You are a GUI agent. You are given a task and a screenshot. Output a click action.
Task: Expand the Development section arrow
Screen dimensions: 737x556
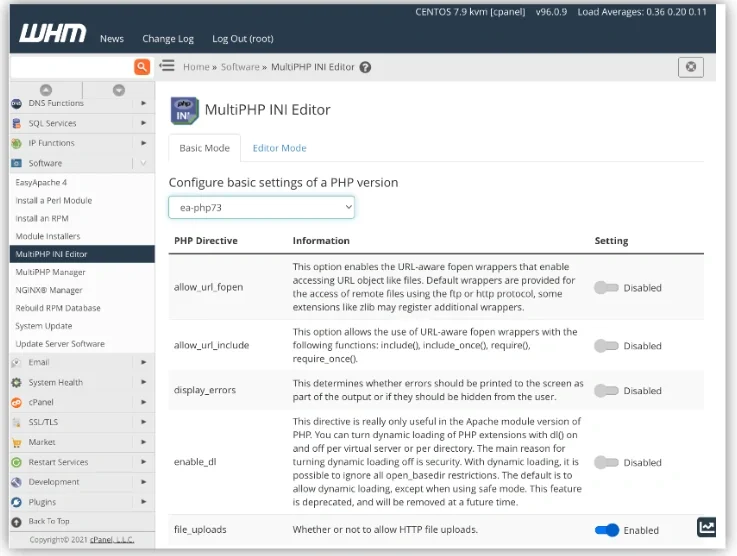[x=143, y=482]
